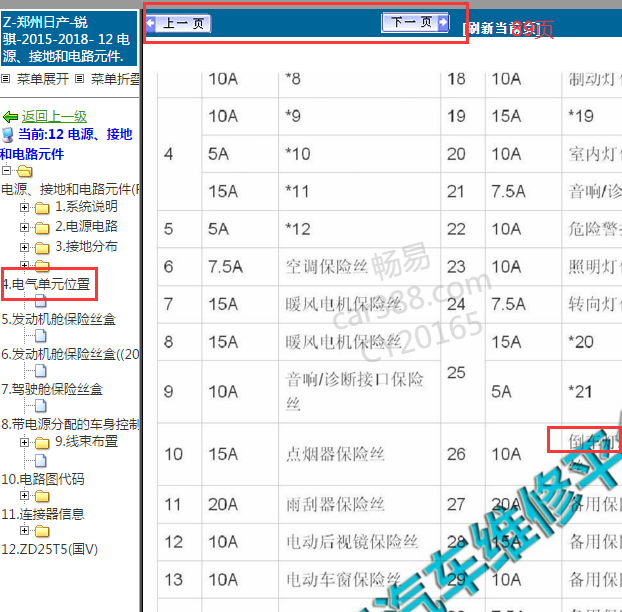
Task: Click folder icon of 2.电源电路
Action: pyautogui.click(x=42, y=228)
